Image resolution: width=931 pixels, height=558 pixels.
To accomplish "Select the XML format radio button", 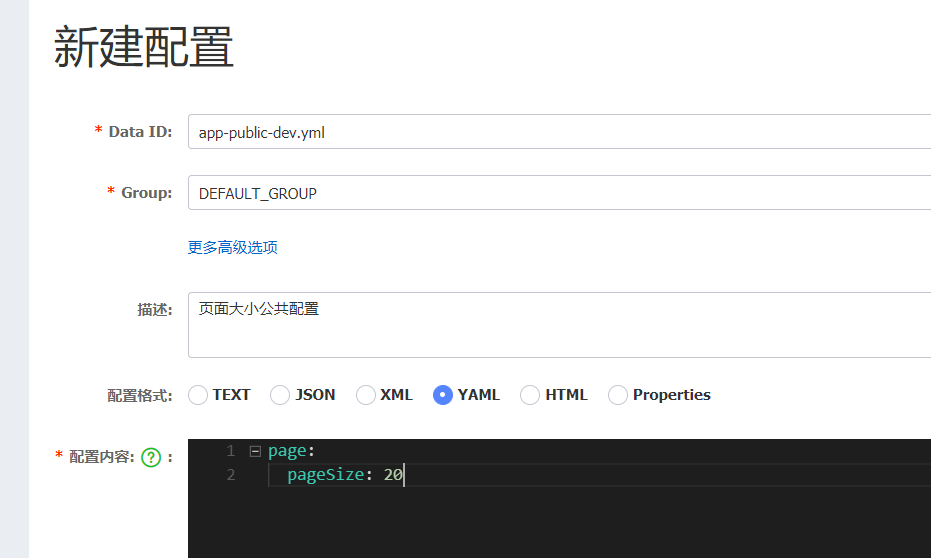I will [x=366, y=395].
